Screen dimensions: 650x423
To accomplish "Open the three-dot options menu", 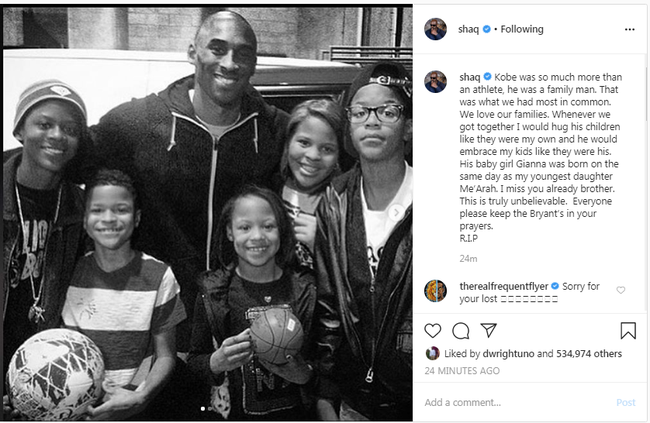I will pyautogui.click(x=629, y=29).
